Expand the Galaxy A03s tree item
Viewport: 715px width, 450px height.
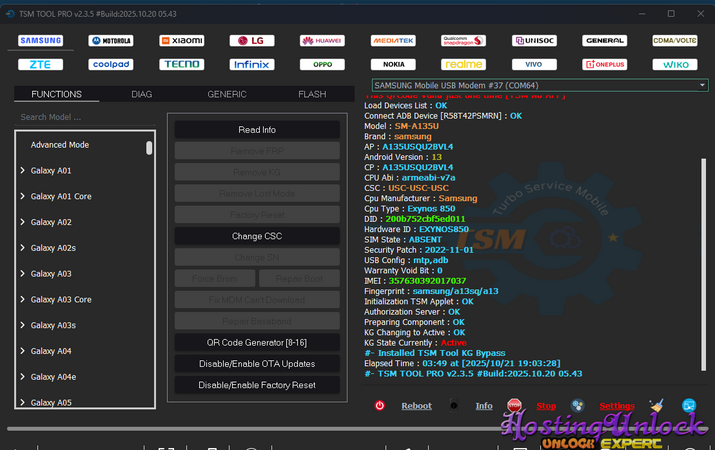[22, 325]
